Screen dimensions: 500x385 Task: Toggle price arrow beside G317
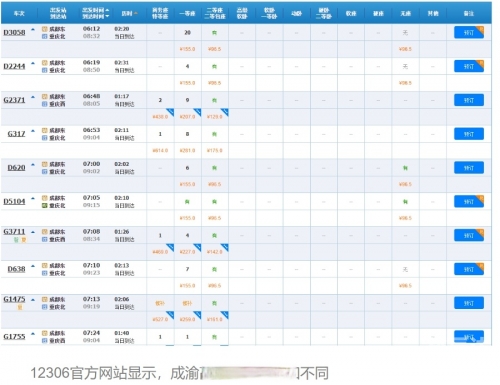point(33,131)
